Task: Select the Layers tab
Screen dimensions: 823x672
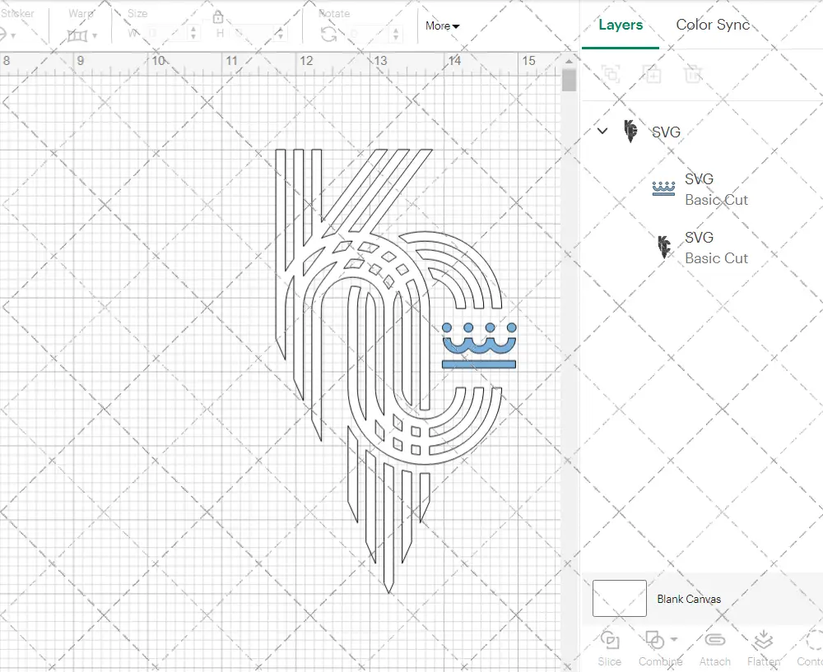Action: [x=621, y=25]
